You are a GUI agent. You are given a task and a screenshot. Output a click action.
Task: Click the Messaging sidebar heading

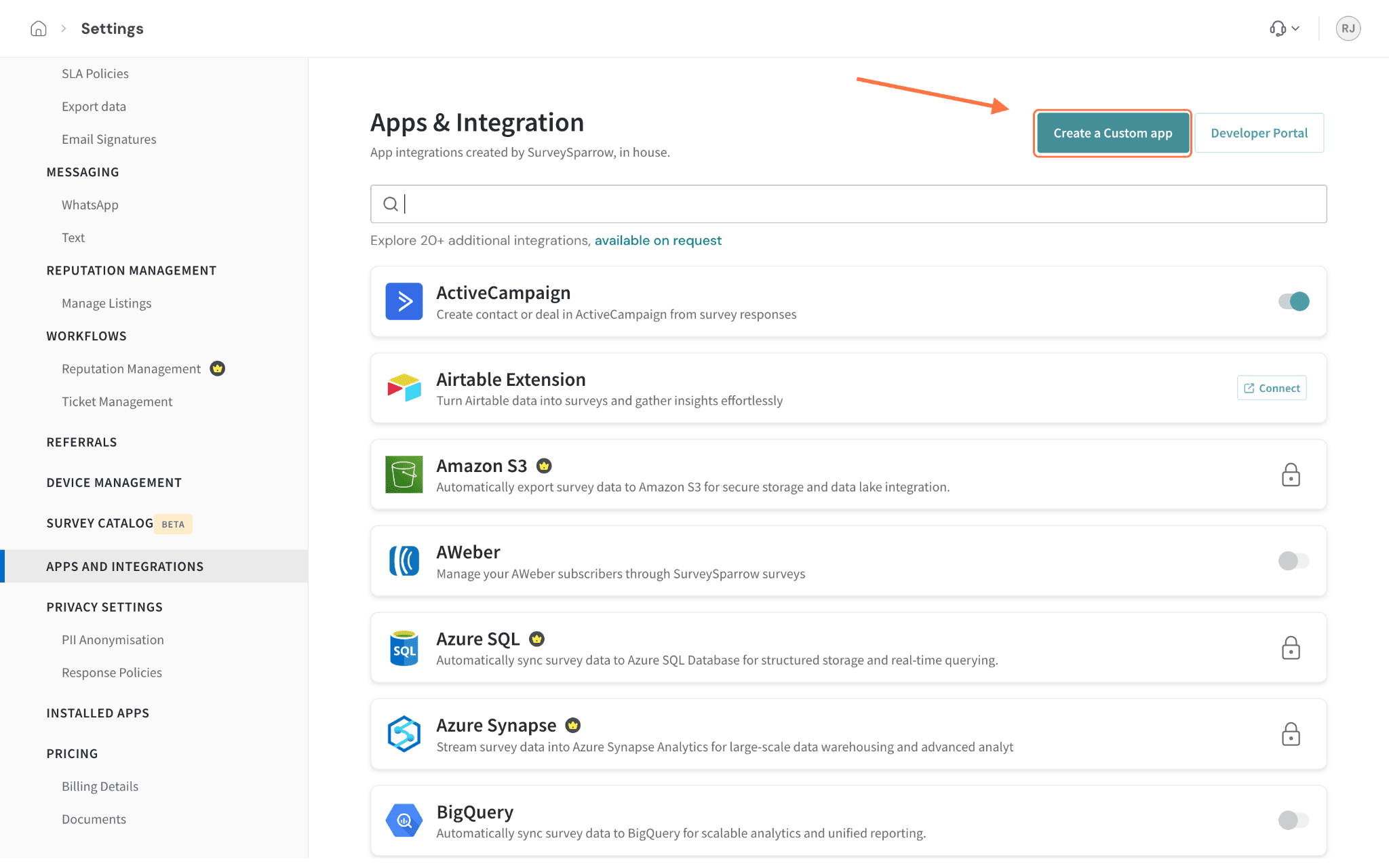83,172
